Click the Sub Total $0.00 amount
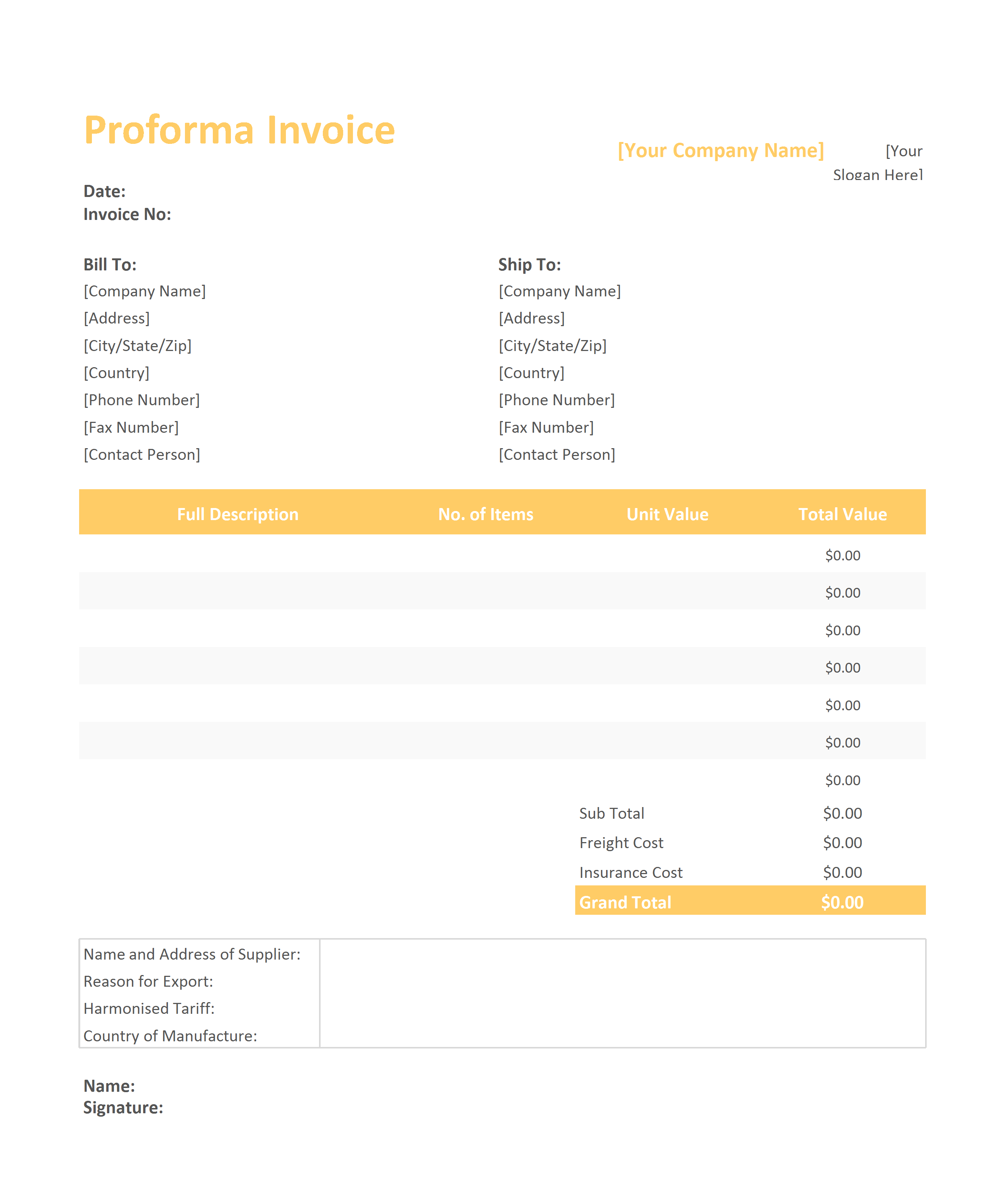The height and width of the screenshot is (1204, 1005). click(x=842, y=813)
